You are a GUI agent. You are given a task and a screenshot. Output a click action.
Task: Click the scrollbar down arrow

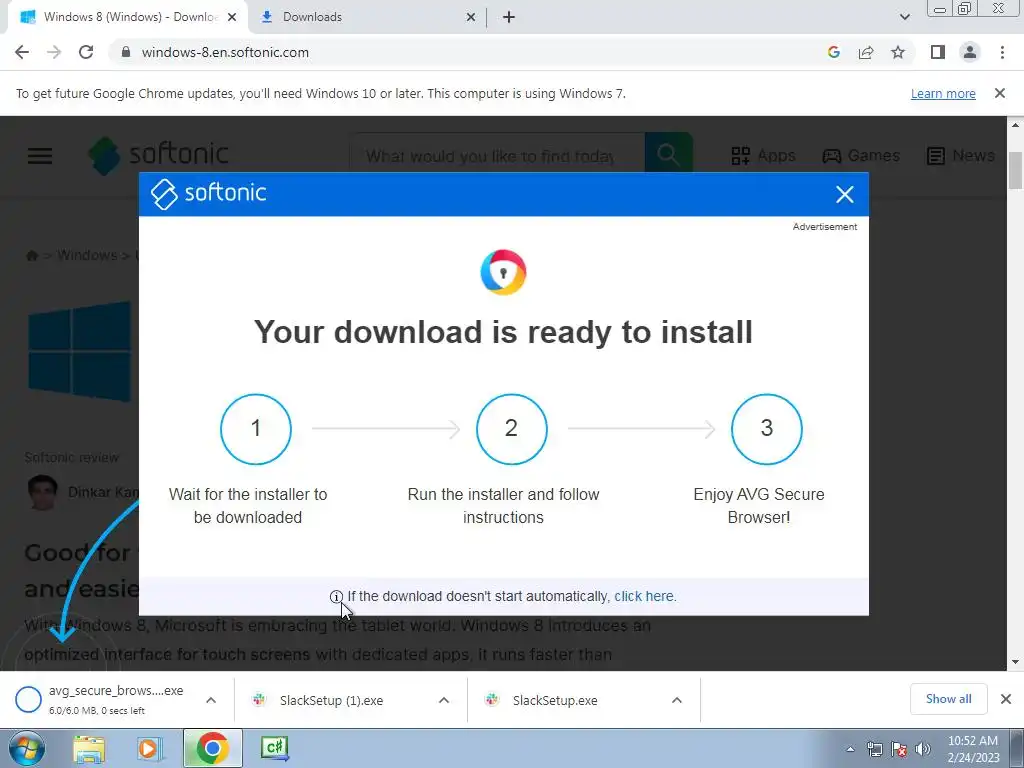click(1015, 662)
